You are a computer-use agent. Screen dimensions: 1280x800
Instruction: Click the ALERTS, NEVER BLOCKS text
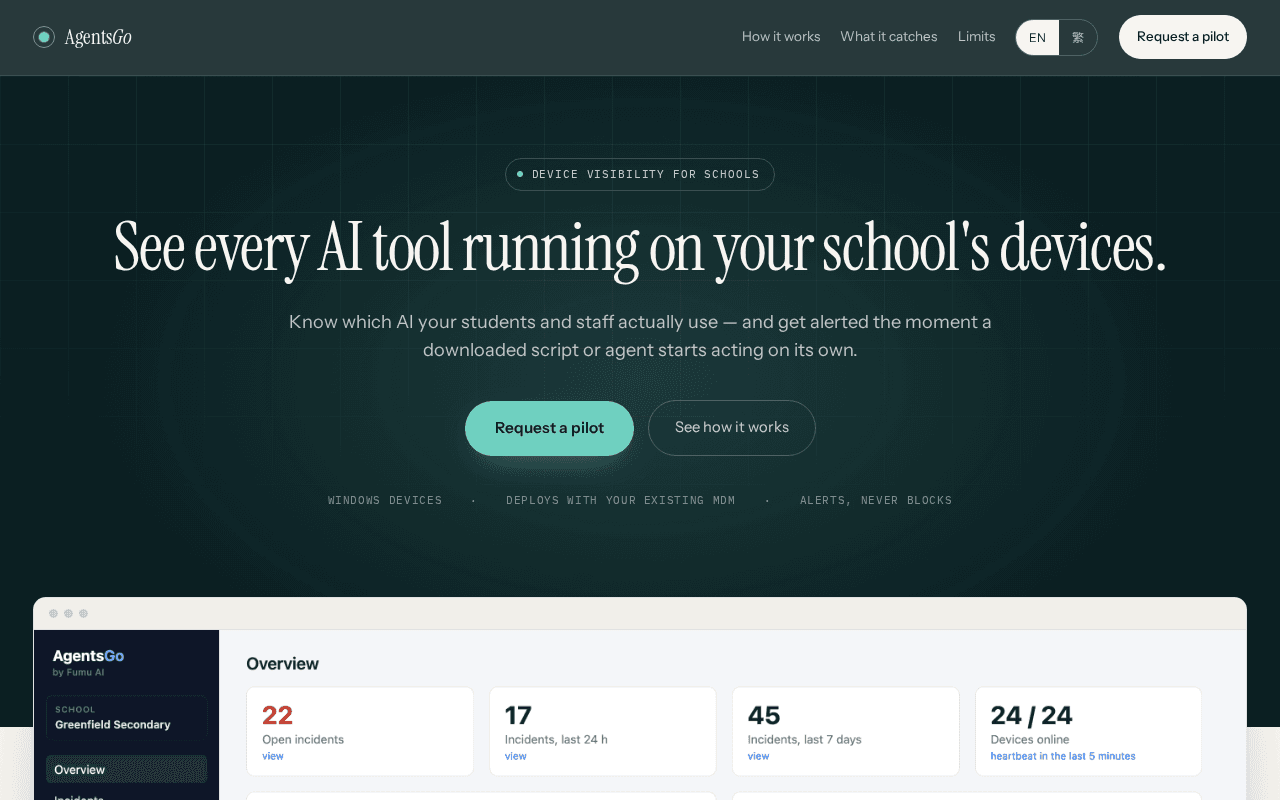(x=876, y=500)
